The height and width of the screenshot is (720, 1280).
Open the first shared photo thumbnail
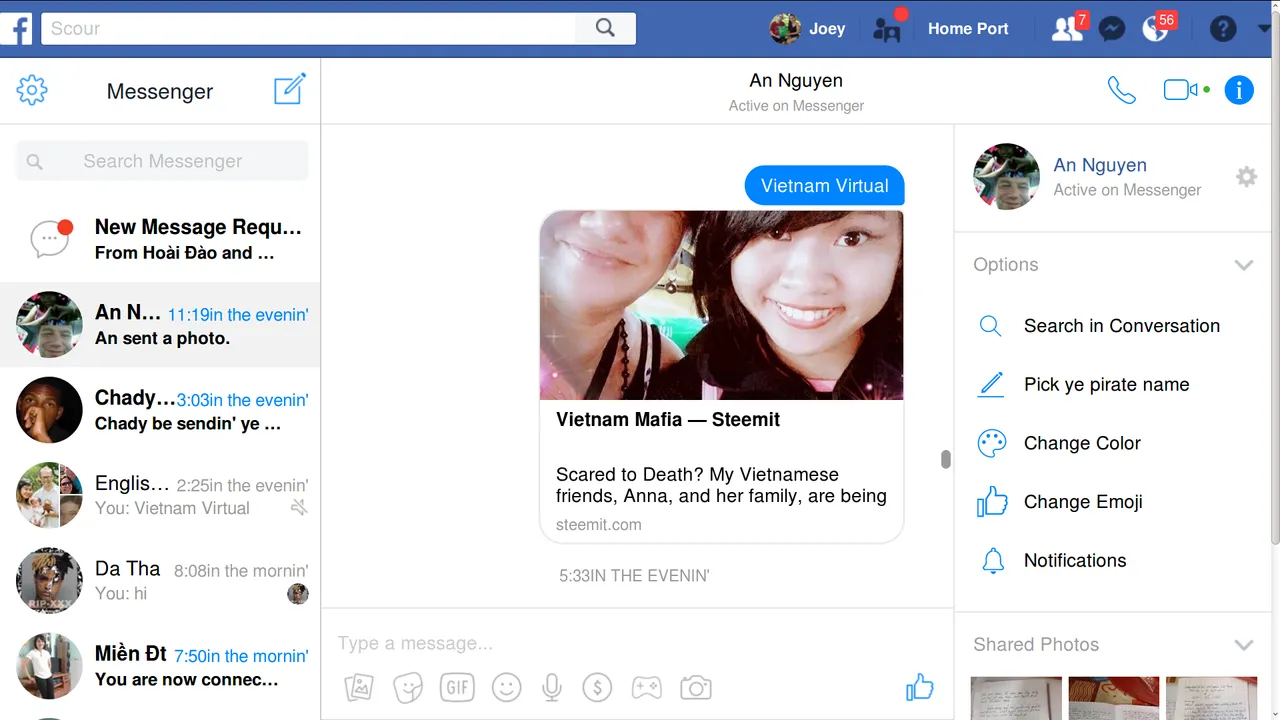(1014, 698)
